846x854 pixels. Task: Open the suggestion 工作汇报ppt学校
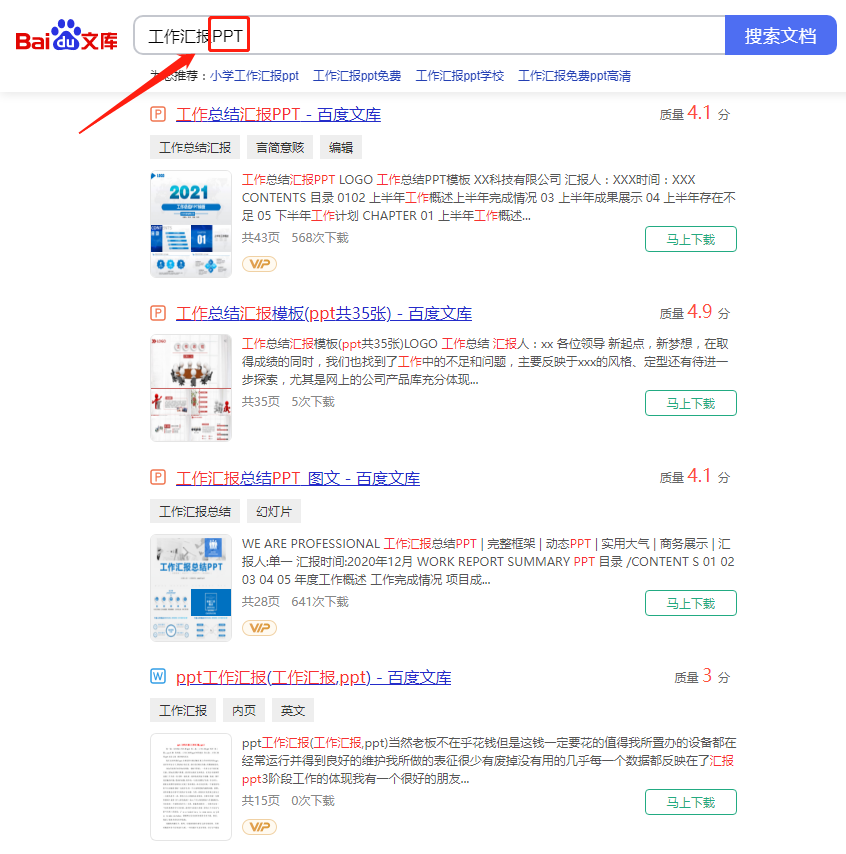pyautogui.click(x=460, y=76)
